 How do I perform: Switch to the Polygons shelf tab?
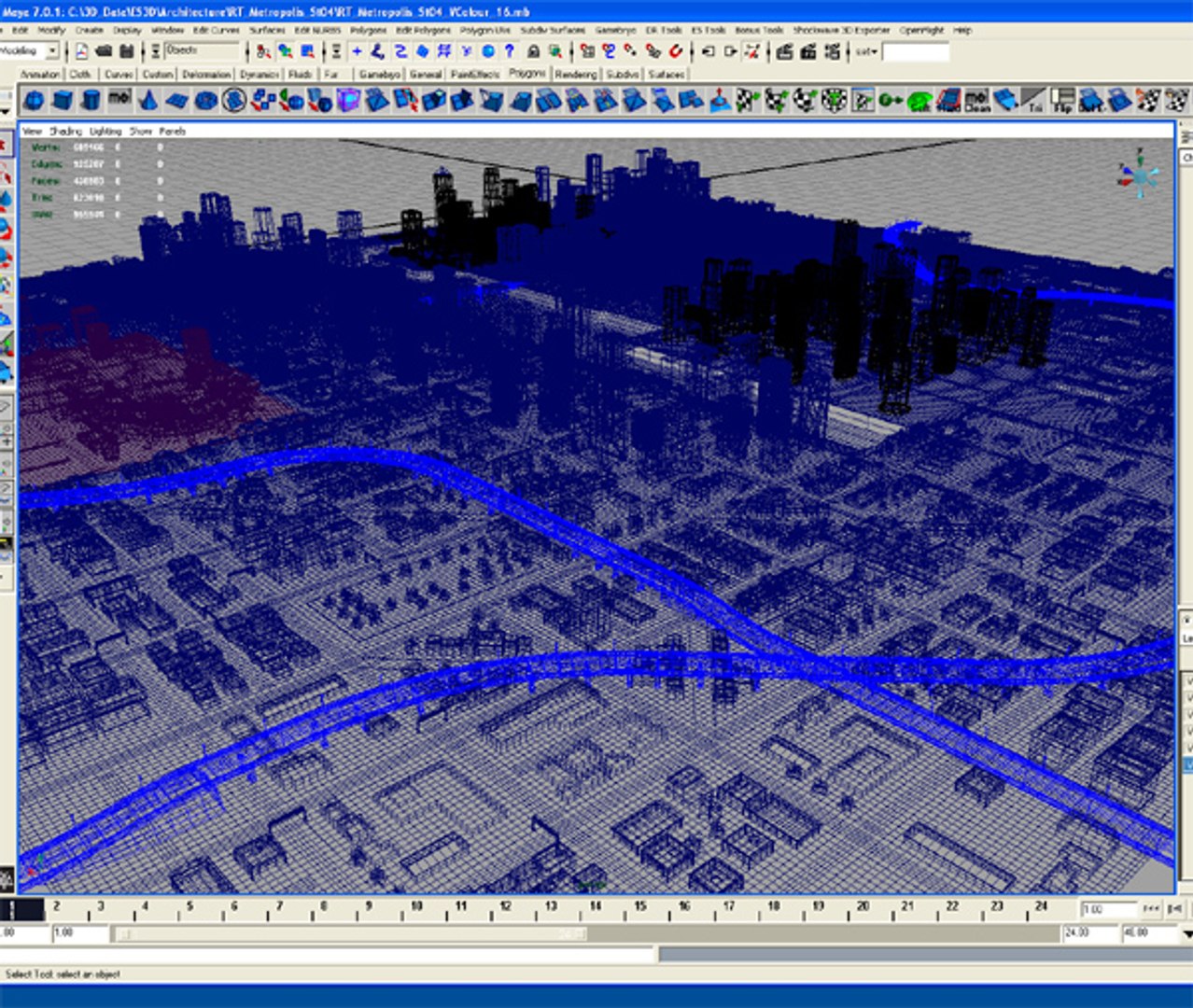tap(526, 73)
